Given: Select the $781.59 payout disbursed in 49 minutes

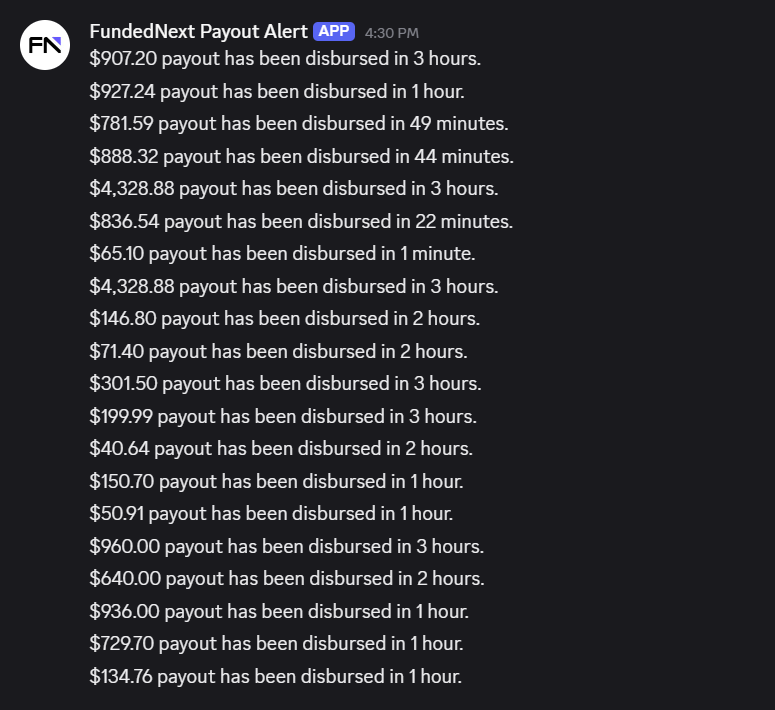Looking at the screenshot, I should click(x=298, y=124).
